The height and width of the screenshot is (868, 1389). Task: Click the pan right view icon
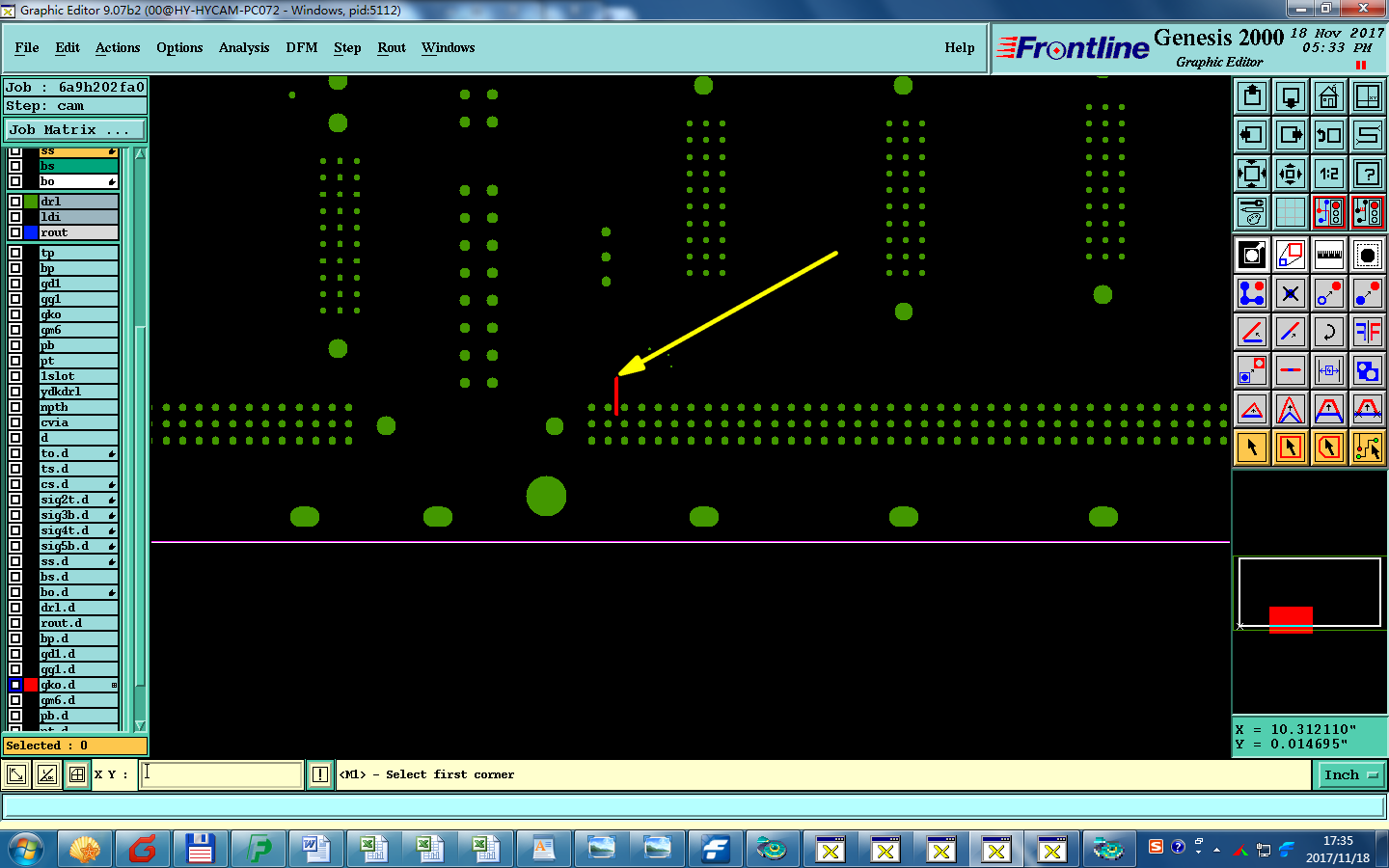pyautogui.click(x=1291, y=135)
